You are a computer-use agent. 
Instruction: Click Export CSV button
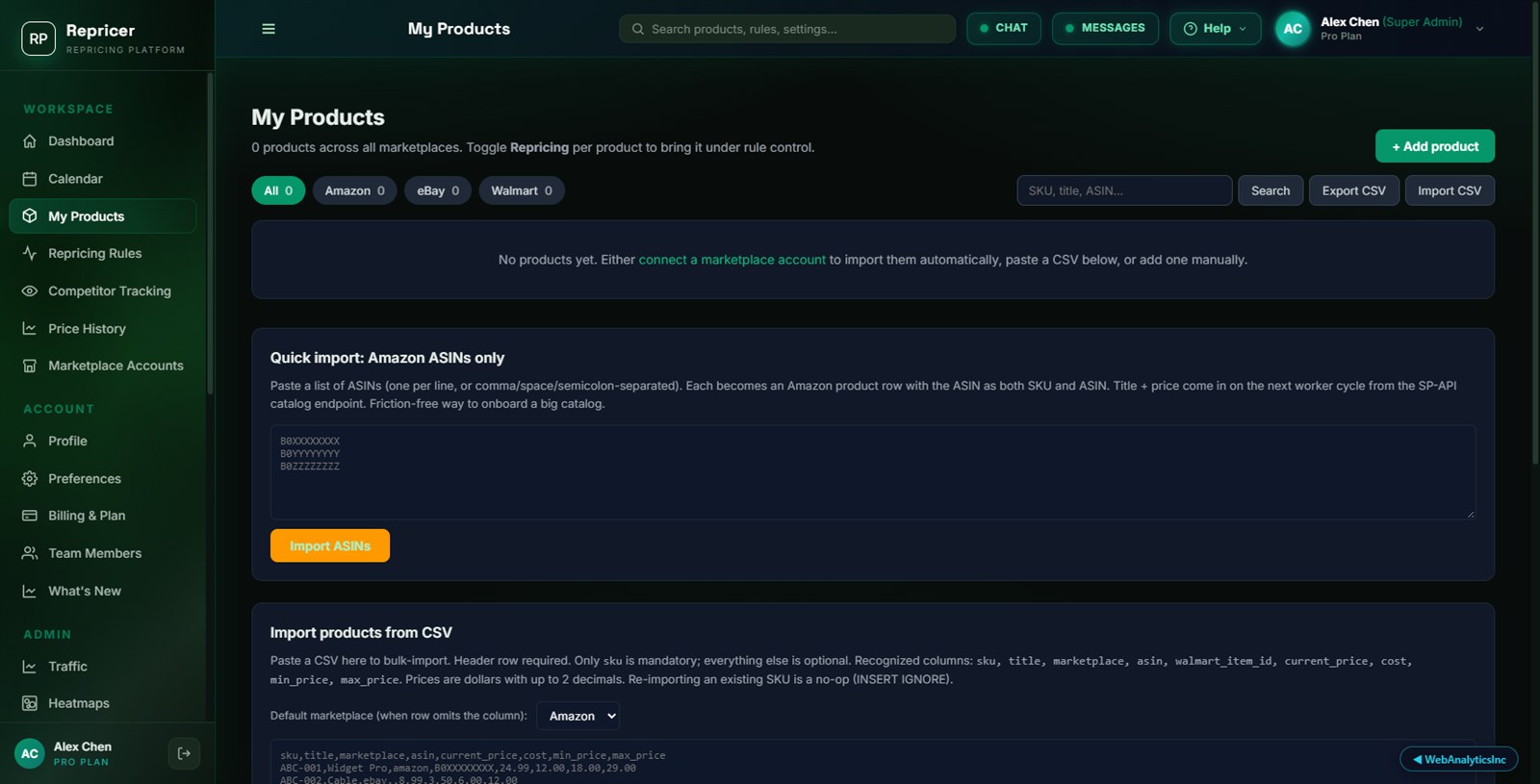pyautogui.click(x=1353, y=190)
